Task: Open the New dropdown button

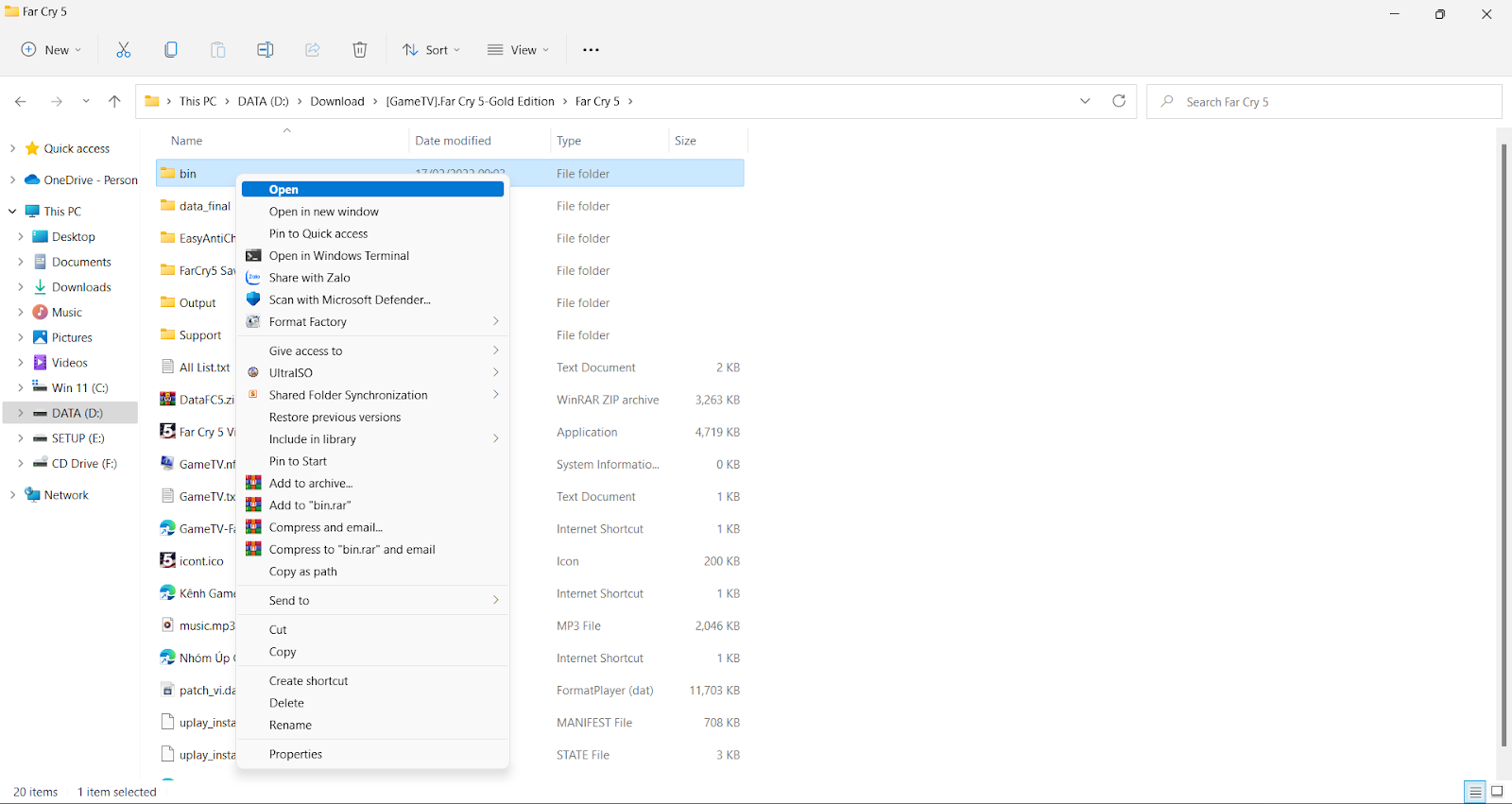Action: click(51, 50)
